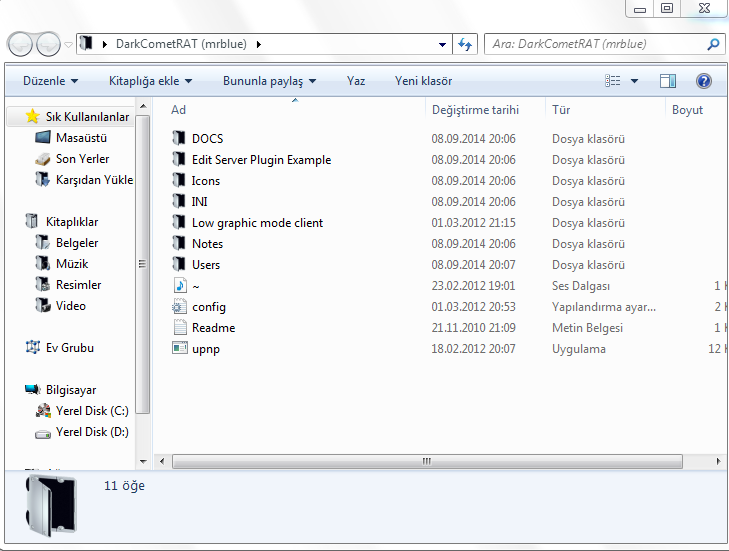Click the refresh button beside address bar
The width and height of the screenshot is (729, 551).
tap(465, 44)
